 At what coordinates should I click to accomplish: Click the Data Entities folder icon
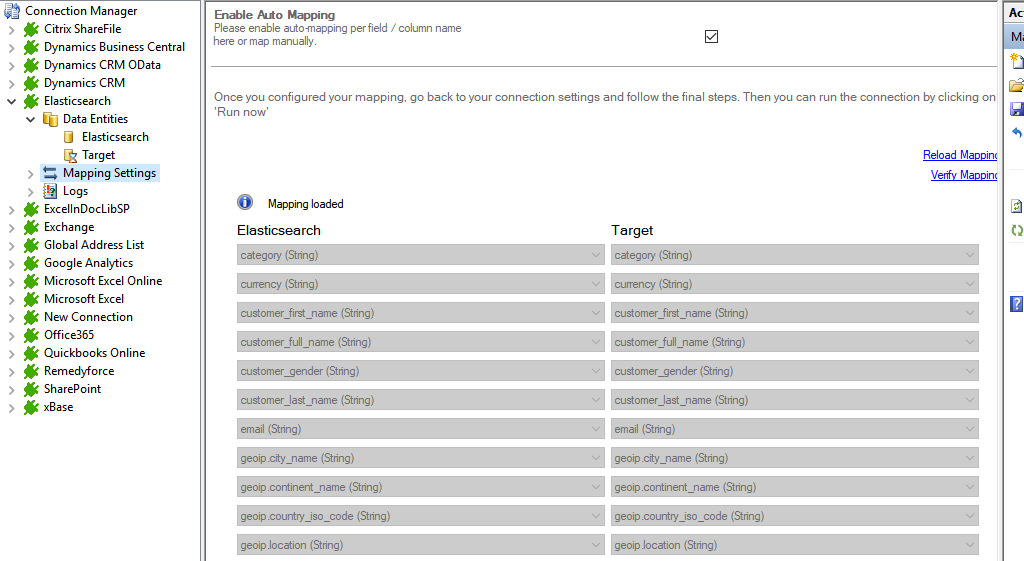coord(50,119)
